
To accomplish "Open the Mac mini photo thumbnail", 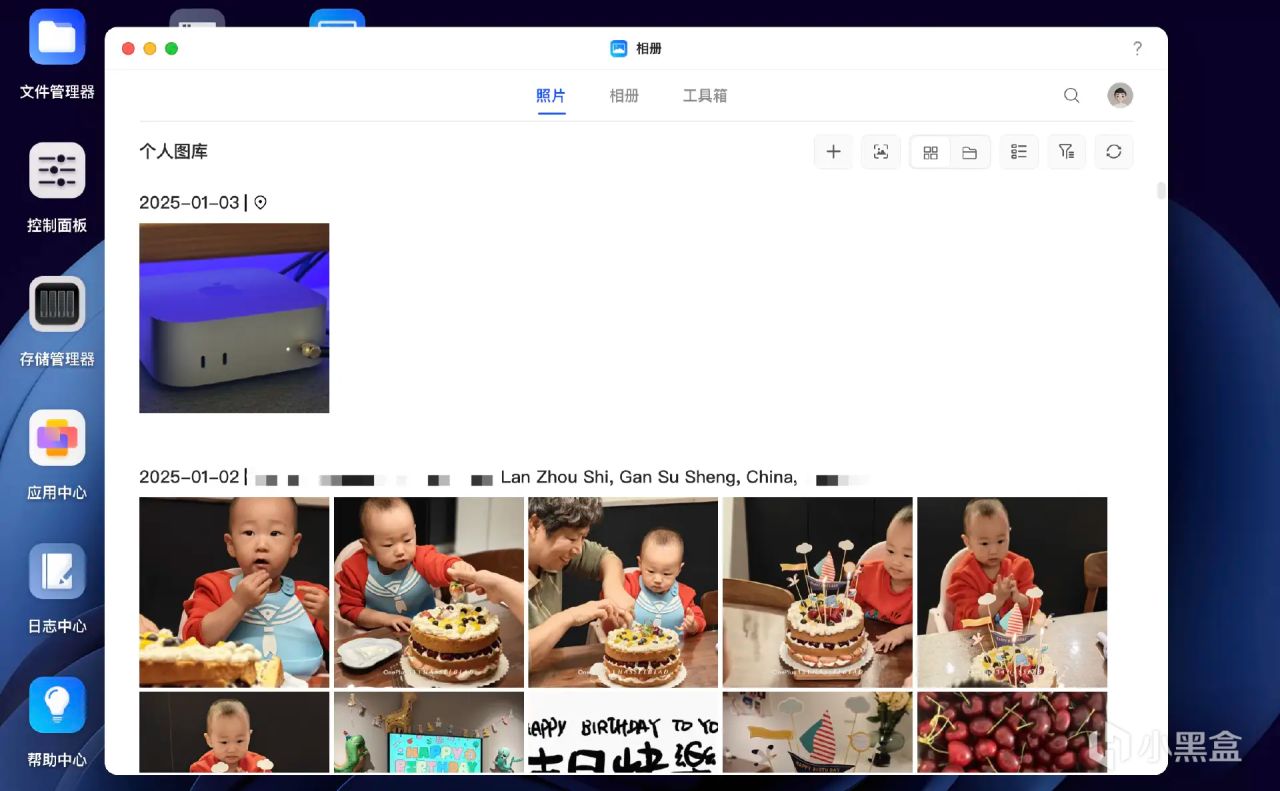I will [x=234, y=318].
